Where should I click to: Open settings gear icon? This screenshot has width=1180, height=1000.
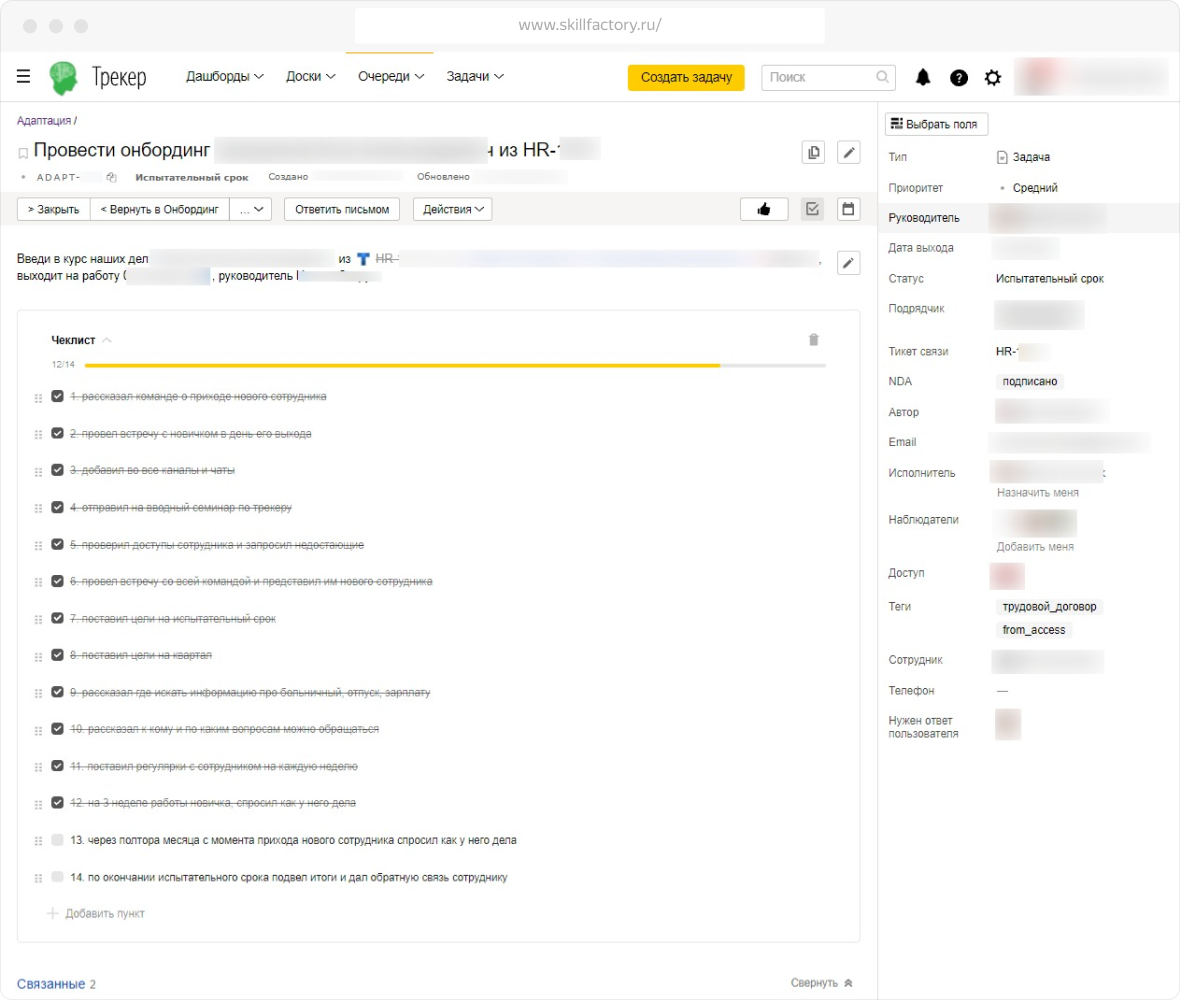click(x=993, y=78)
